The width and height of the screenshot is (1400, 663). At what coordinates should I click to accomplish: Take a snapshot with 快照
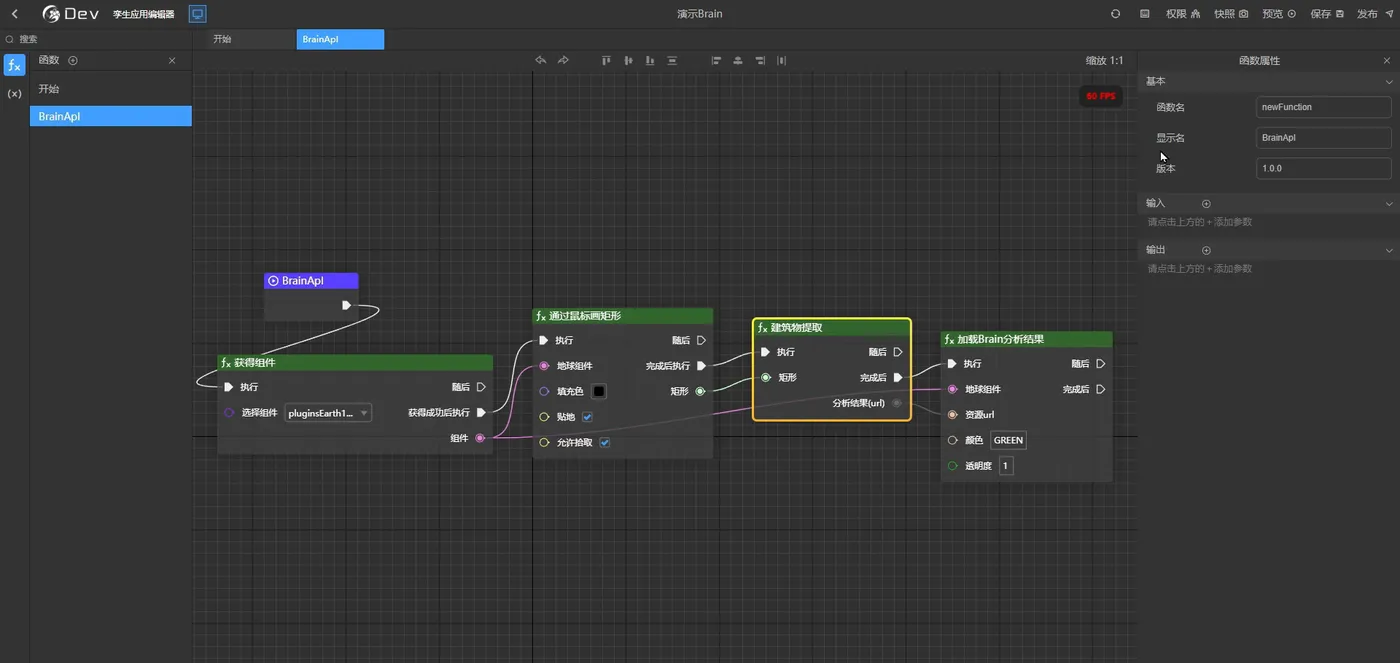click(x=1231, y=14)
